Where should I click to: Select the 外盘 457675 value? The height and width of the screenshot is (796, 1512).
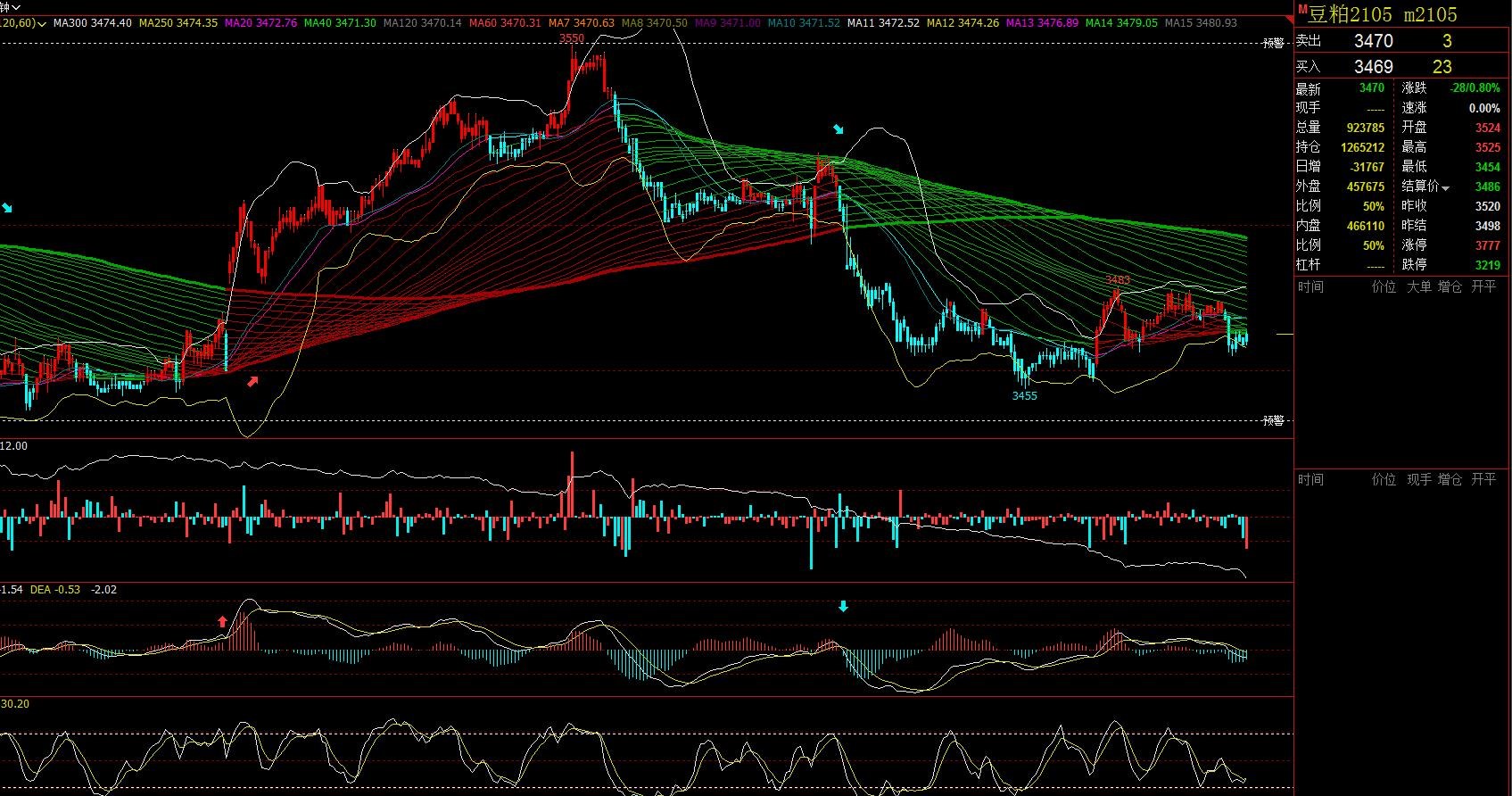1365,187
